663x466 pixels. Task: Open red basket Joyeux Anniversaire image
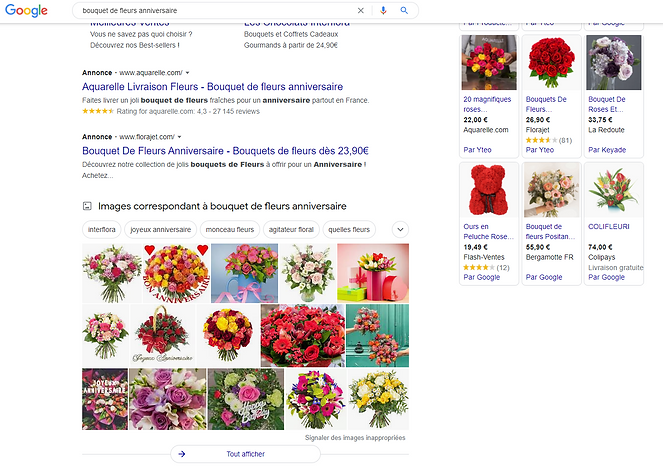tap(163, 335)
